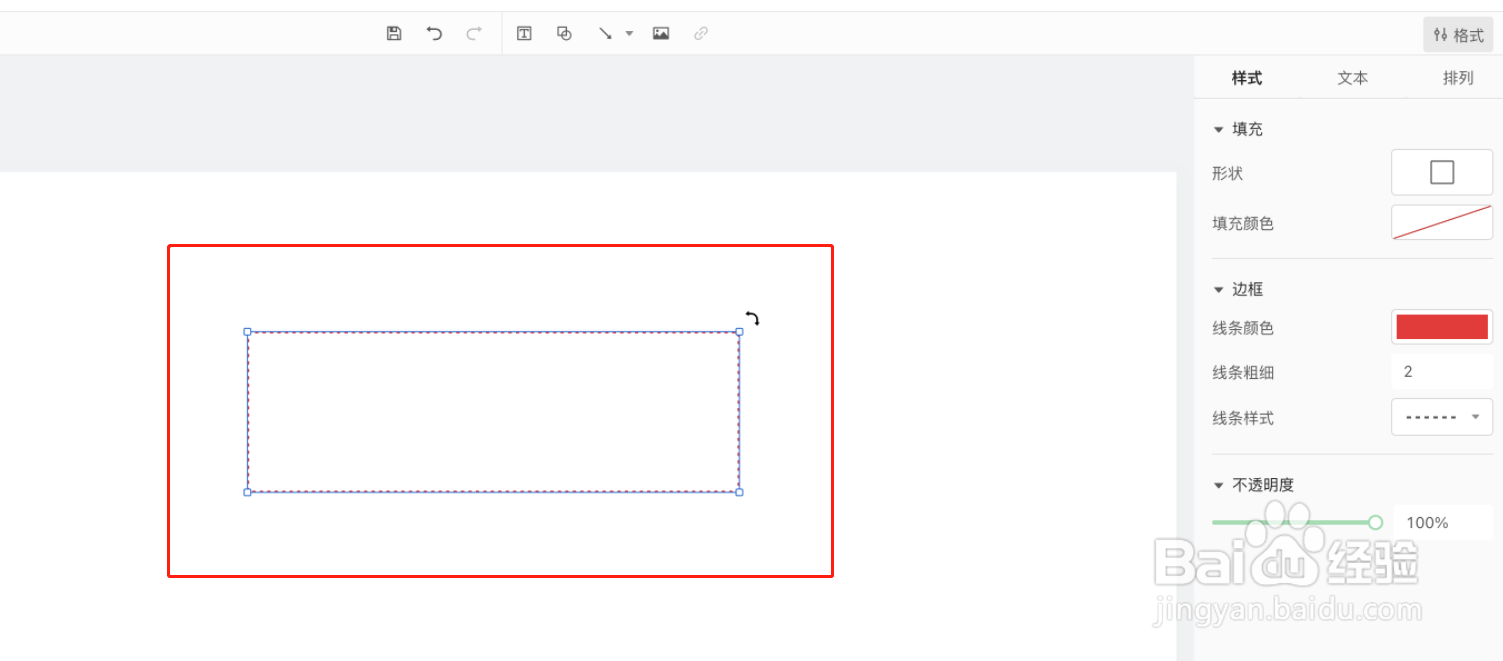Open the 线条样式 dashed line dropdown
Viewport: 1503px width, 661px height.
[1442, 417]
